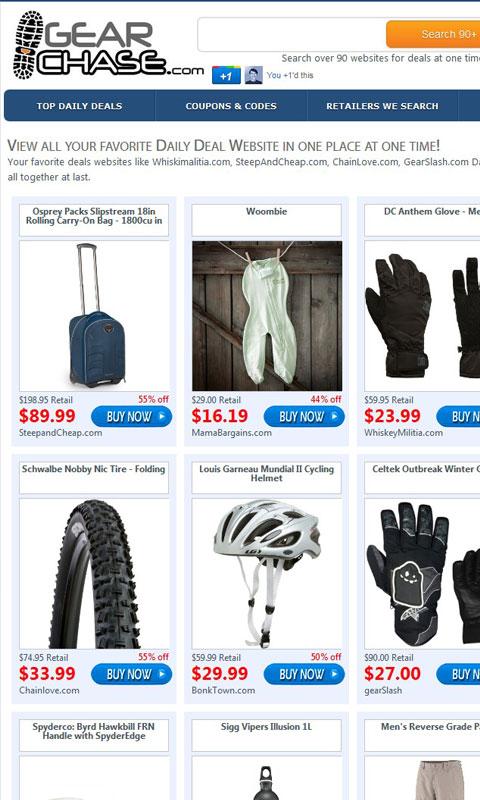View the Schwalbe tire product image
480x800 pixels.
pyautogui.click(x=94, y=574)
